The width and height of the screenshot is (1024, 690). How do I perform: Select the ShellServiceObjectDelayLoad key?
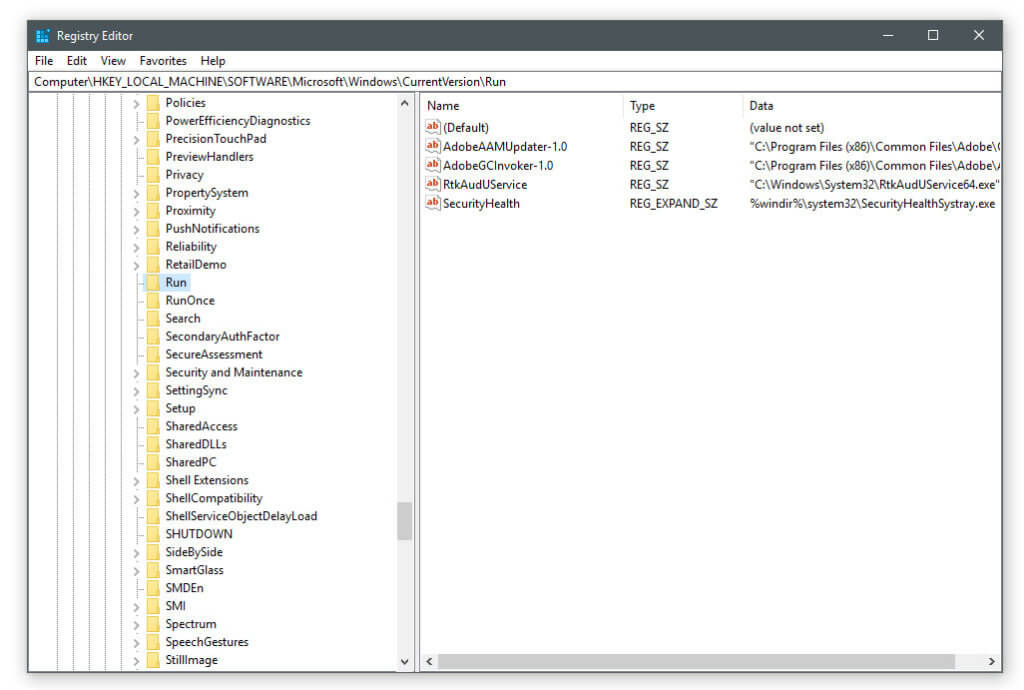241,516
